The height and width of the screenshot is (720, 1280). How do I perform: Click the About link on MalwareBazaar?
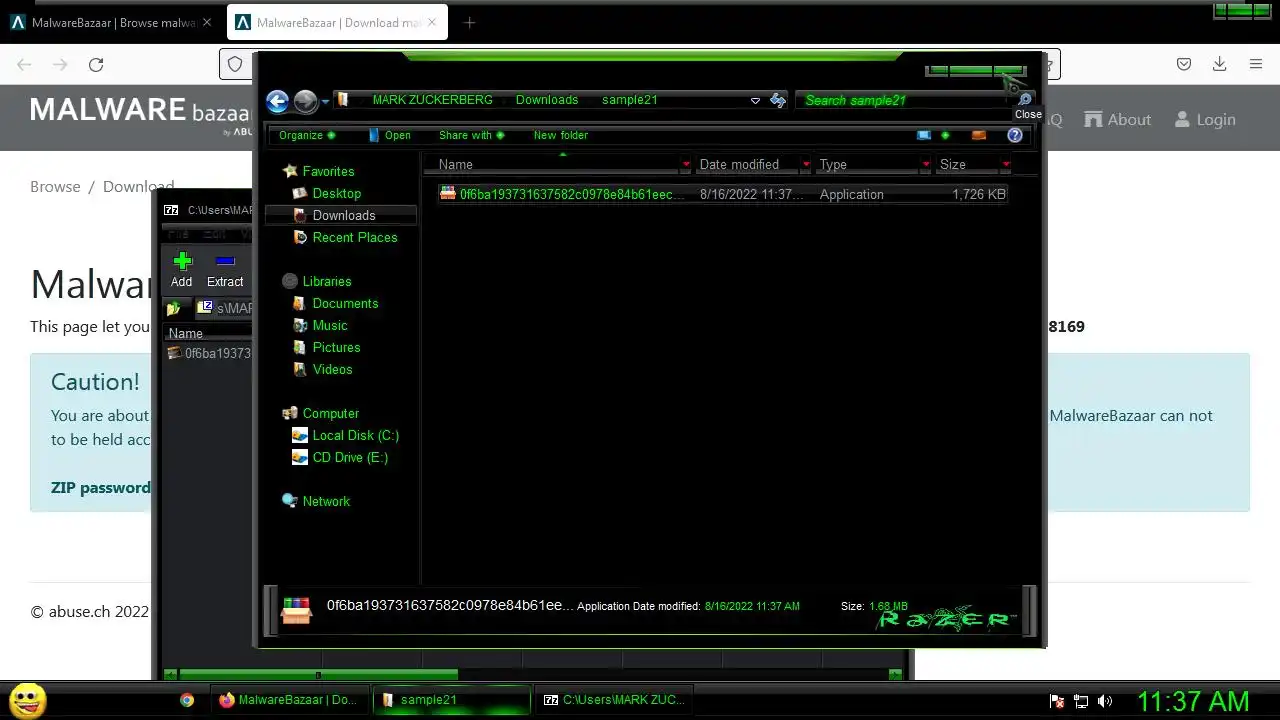(x=1118, y=119)
